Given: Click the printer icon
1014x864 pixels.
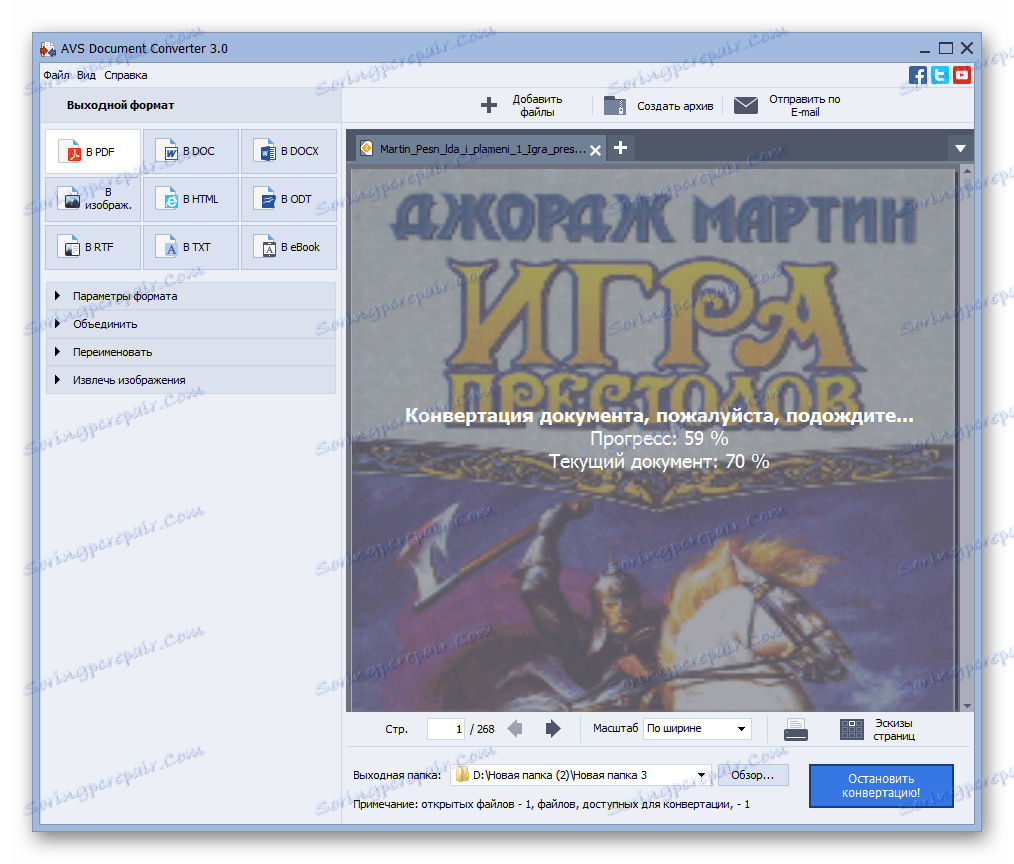Looking at the screenshot, I should pos(795,729).
